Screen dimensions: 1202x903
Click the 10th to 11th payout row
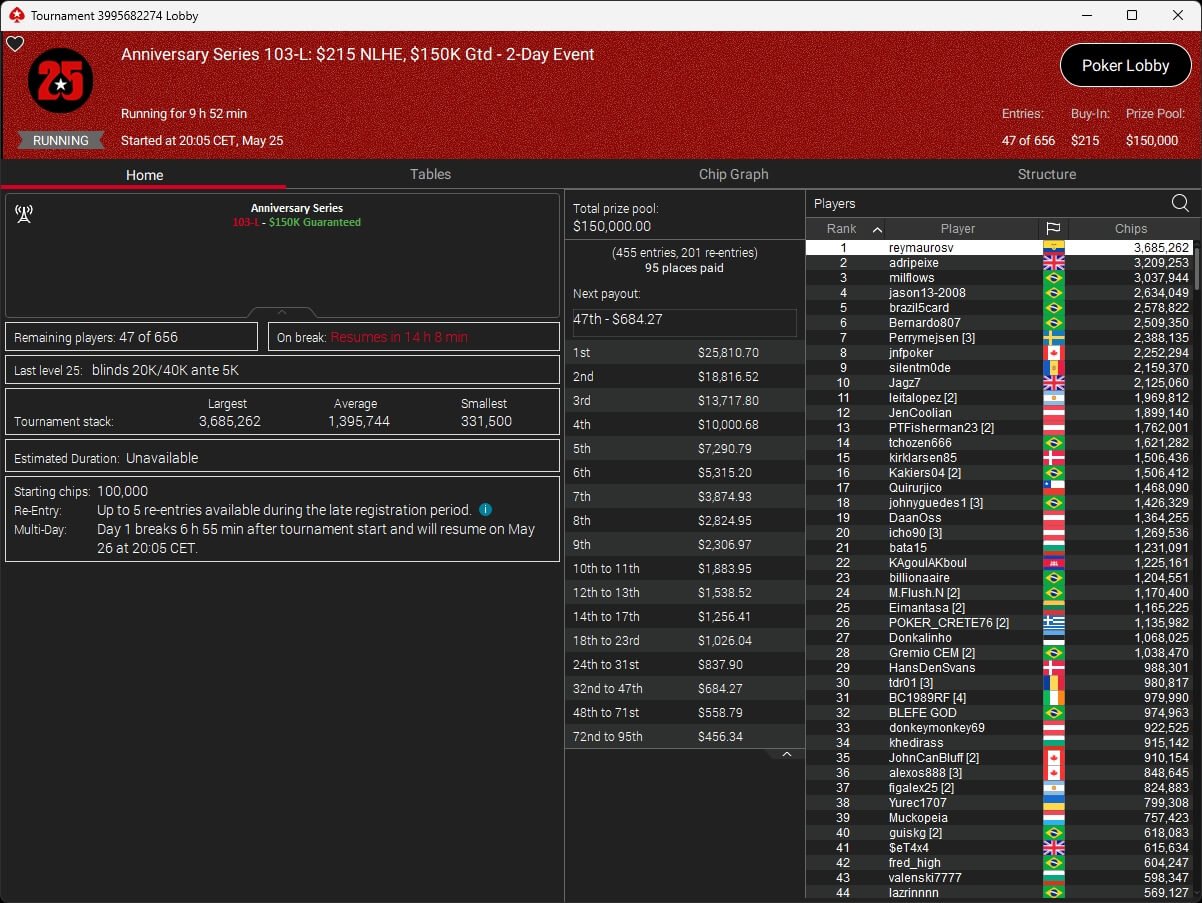click(x=685, y=569)
